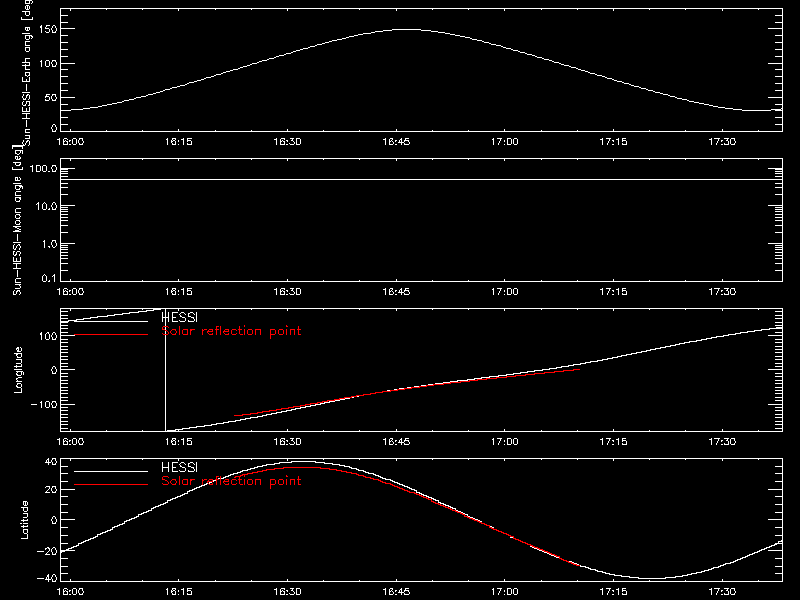Image resolution: width=800 pixels, height=600 pixels.
Task: Select Solar reflection point legend in Longitude plot
Action: (x=231, y=331)
